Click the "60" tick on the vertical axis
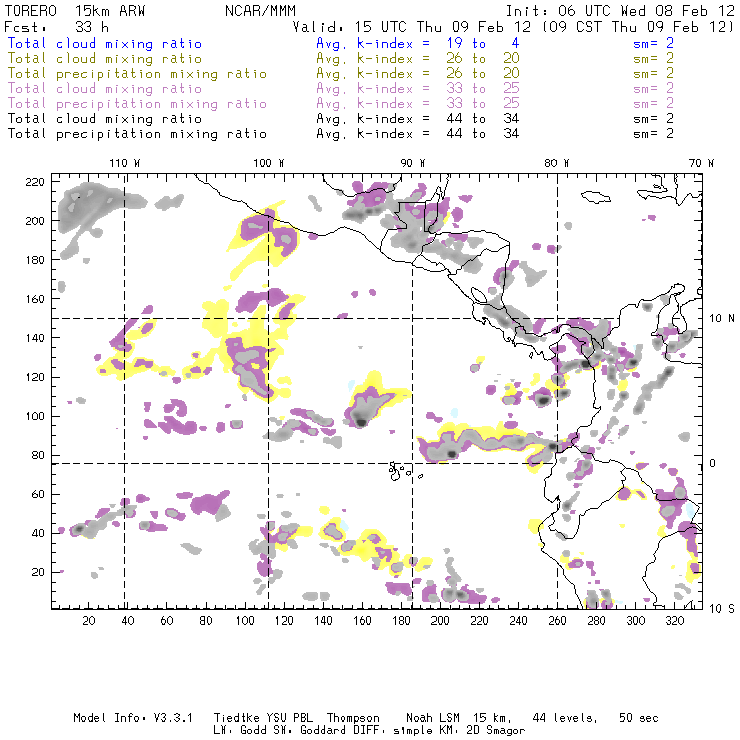Viewport: 740px width, 740px height. pos(38,494)
